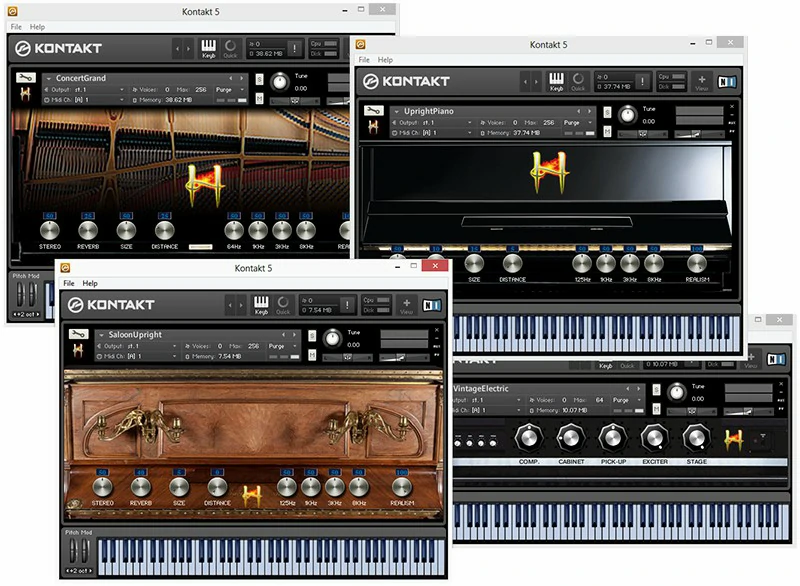Screen dimensions: 800x586
Task: Toggle the Keyb icon in ConcertGrand window
Action: click(209, 48)
